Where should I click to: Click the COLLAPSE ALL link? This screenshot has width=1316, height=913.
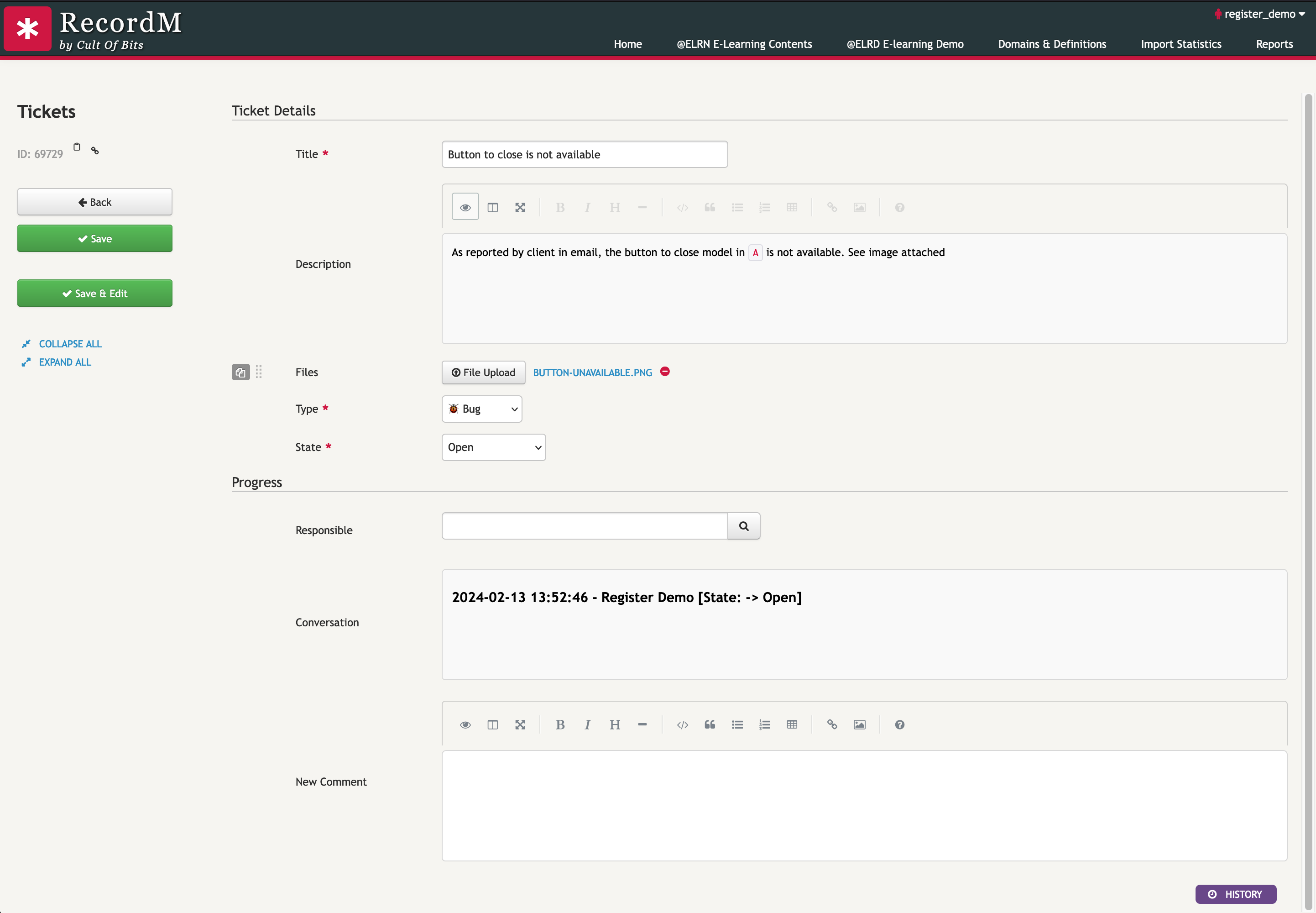pos(70,344)
